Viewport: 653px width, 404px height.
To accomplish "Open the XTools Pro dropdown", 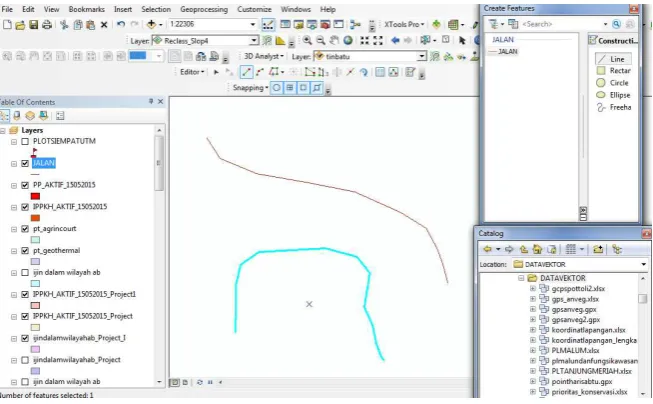I will [x=404, y=25].
